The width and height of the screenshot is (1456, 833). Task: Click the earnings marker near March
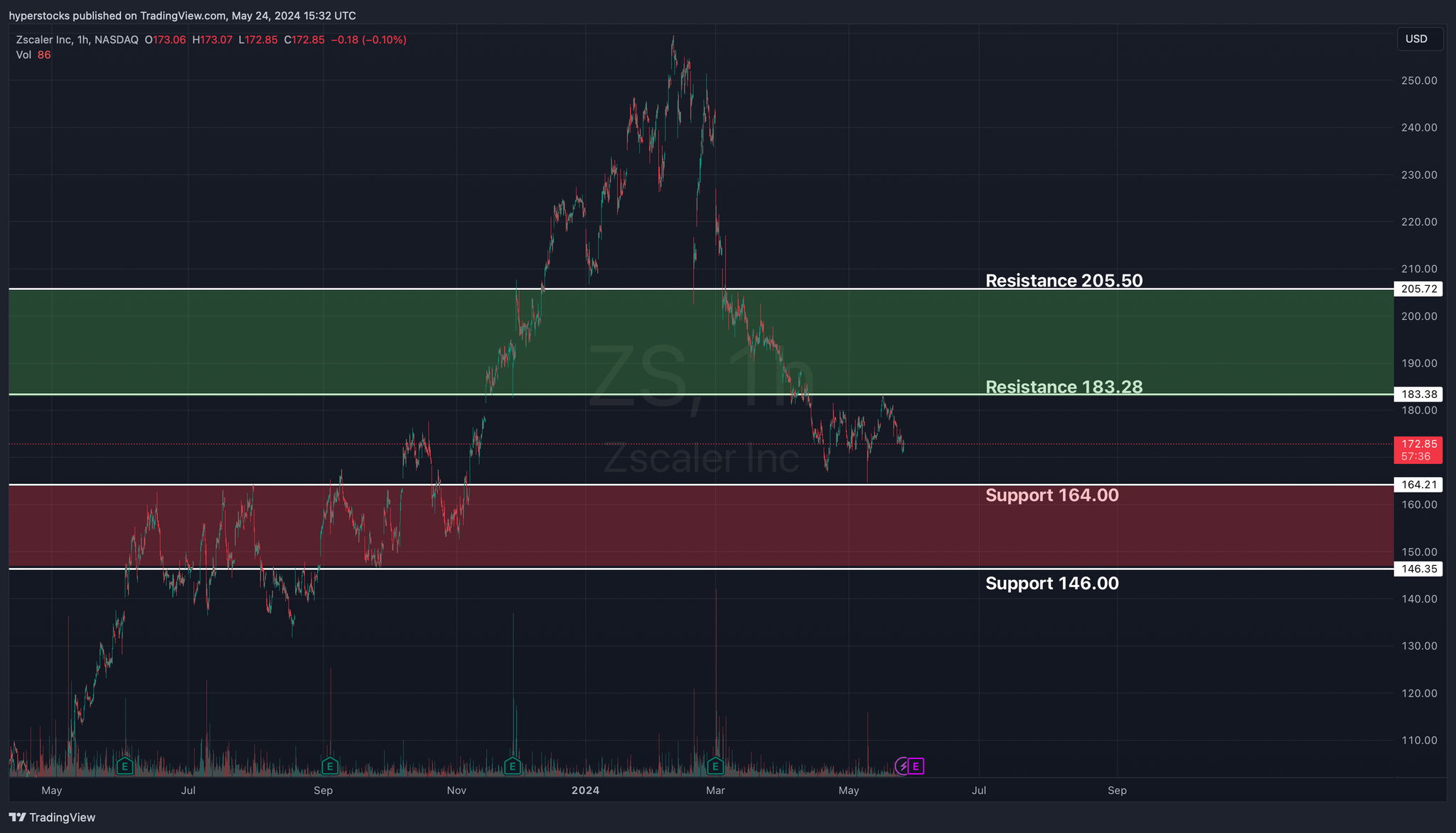coord(715,766)
